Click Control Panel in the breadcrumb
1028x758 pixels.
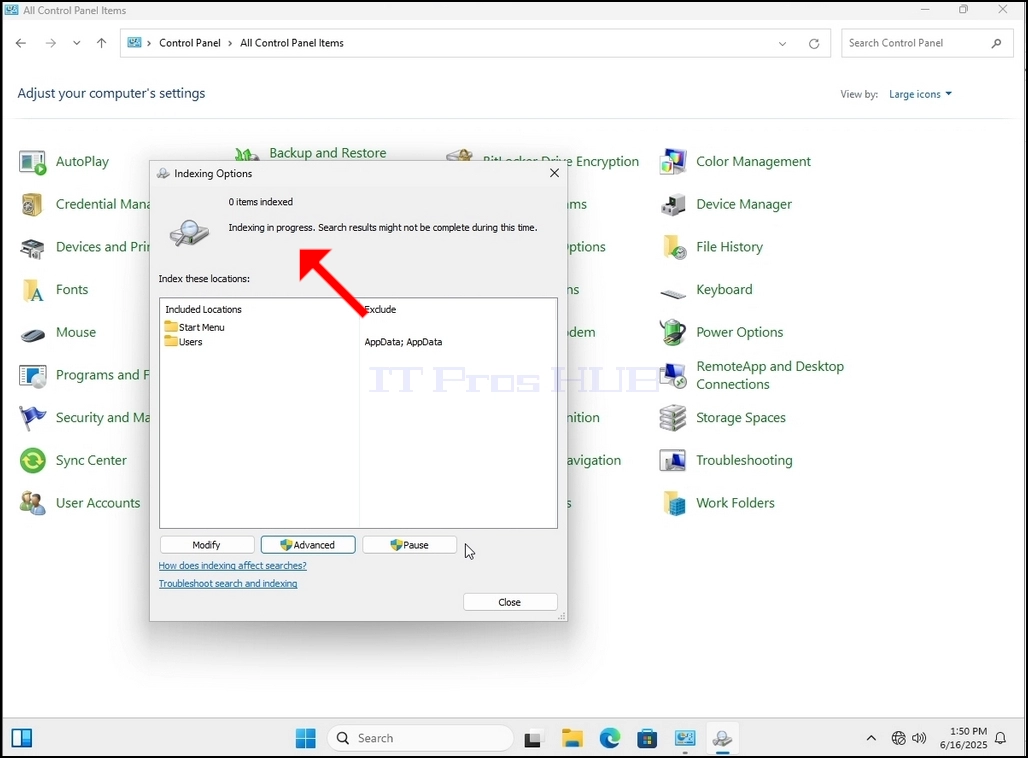pos(190,43)
